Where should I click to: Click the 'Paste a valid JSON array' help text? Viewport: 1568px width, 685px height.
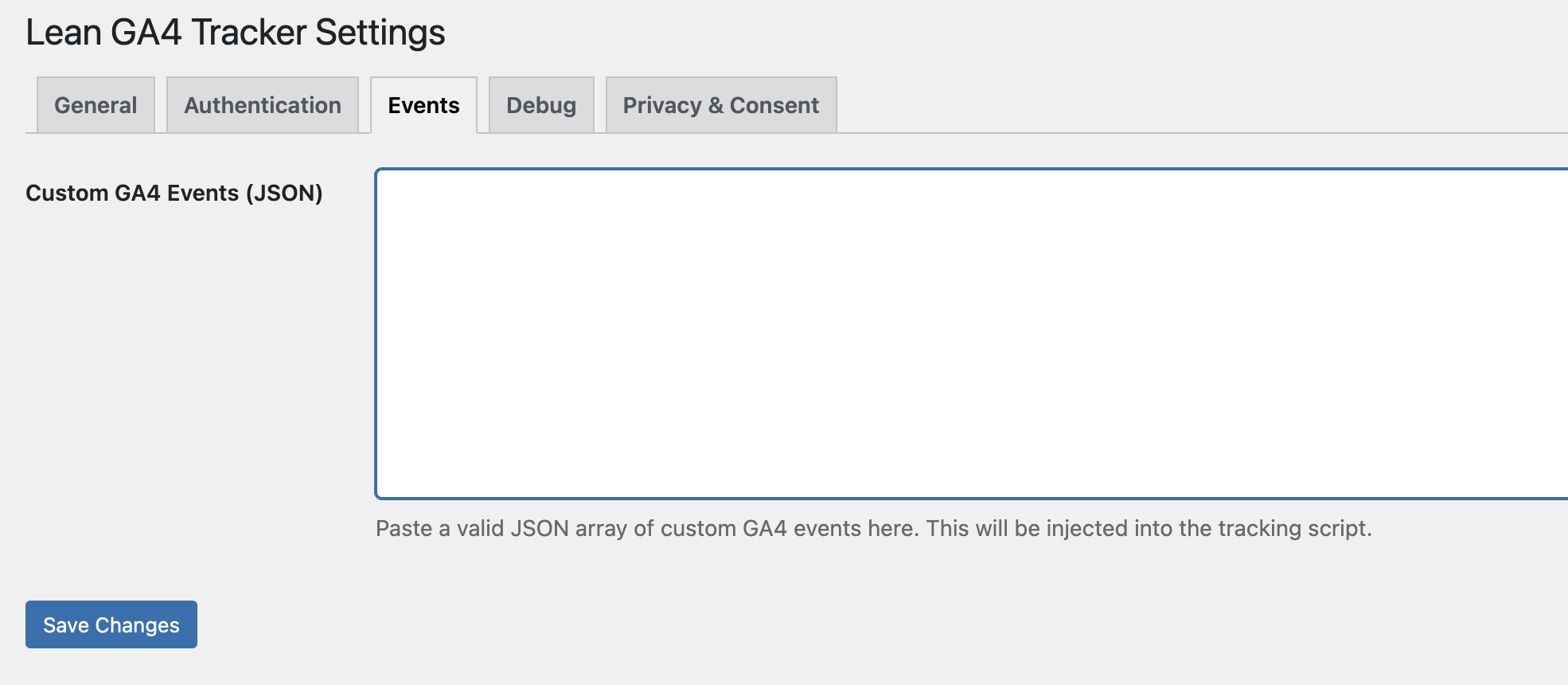tap(874, 529)
